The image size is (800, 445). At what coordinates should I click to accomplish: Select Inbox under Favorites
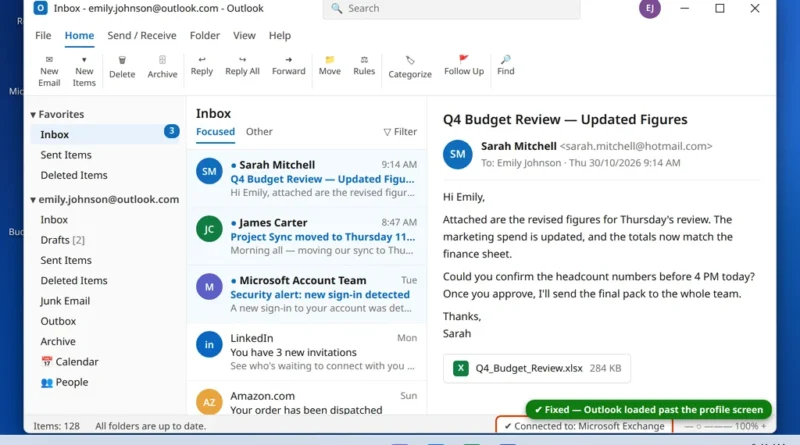[x=105, y=134]
